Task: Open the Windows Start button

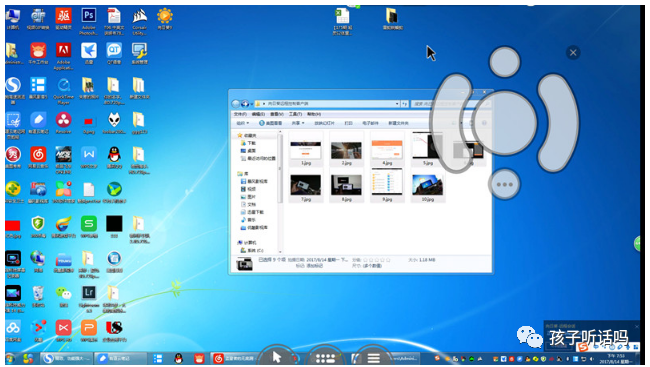Action: point(10,358)
